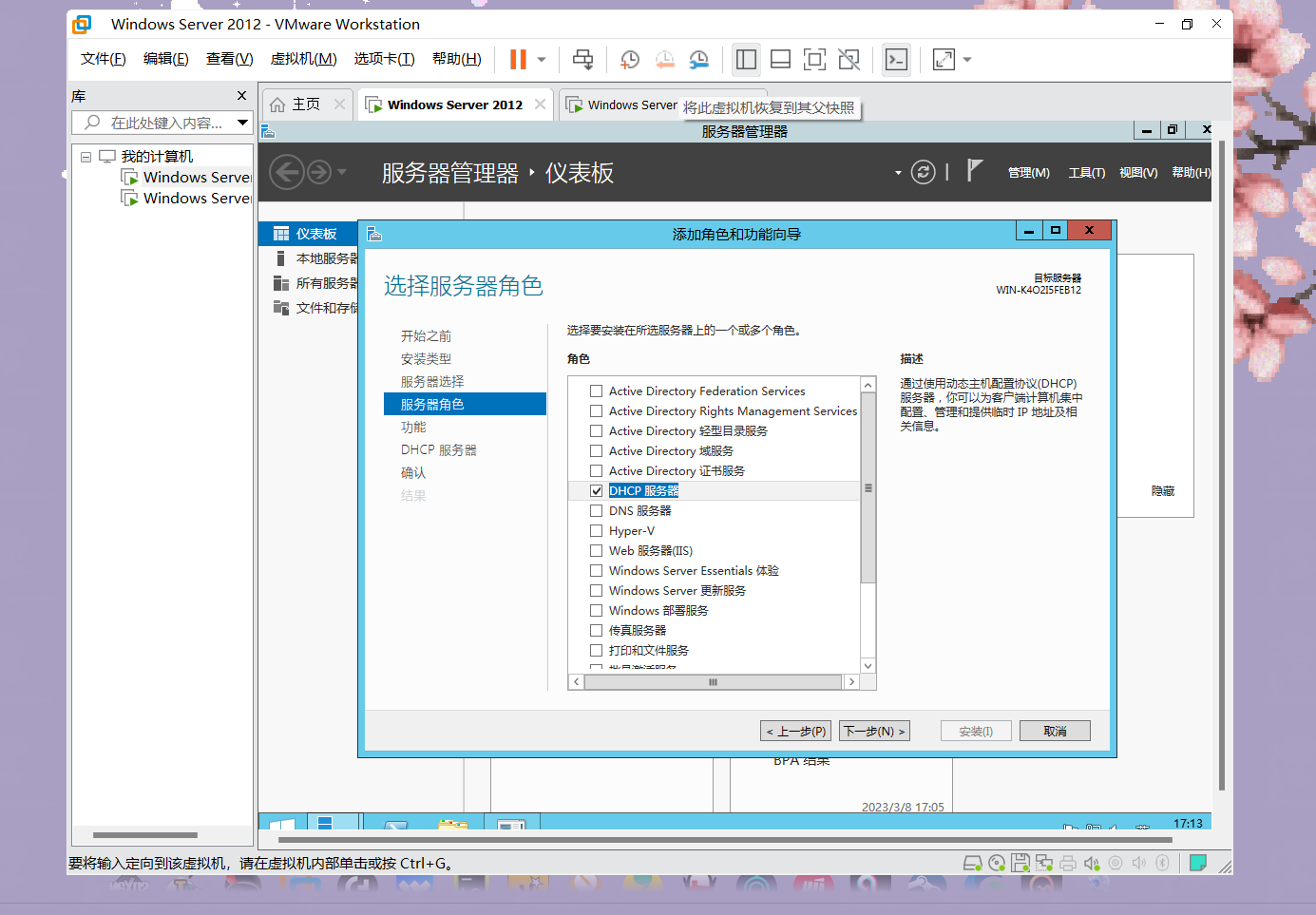
Task: Close the Windows Server 2012 tab
Action: click(540, 105)
